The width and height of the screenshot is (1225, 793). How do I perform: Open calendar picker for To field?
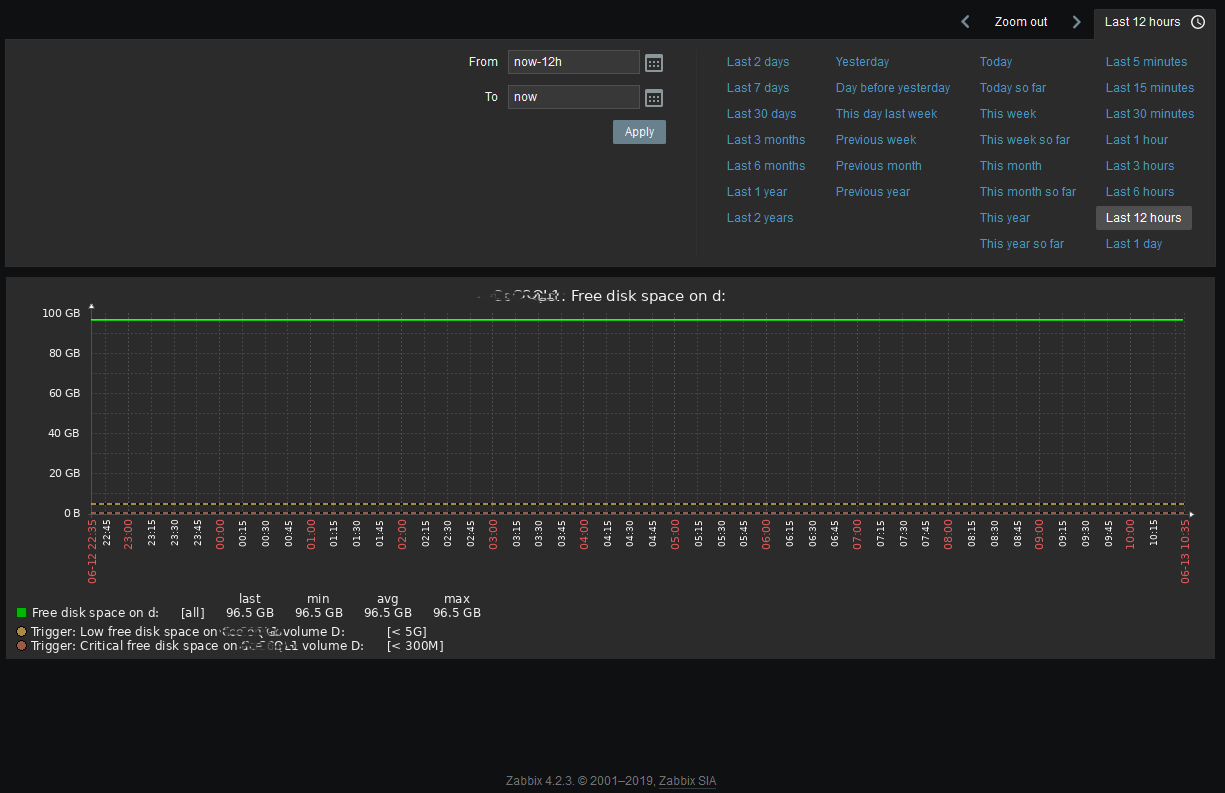653,98
